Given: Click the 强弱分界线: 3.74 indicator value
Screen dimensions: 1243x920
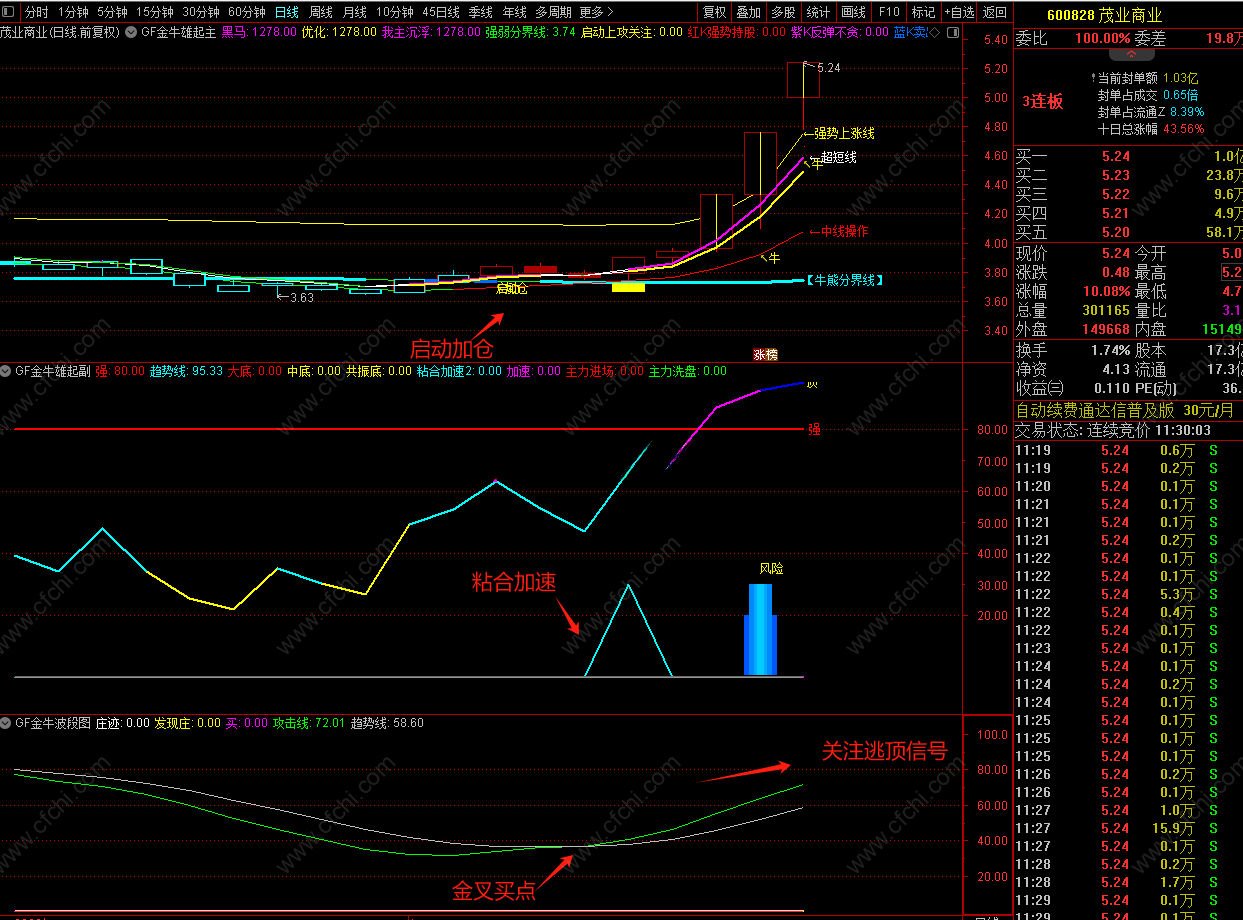Looking at the screenshot, I should [530, 32].
